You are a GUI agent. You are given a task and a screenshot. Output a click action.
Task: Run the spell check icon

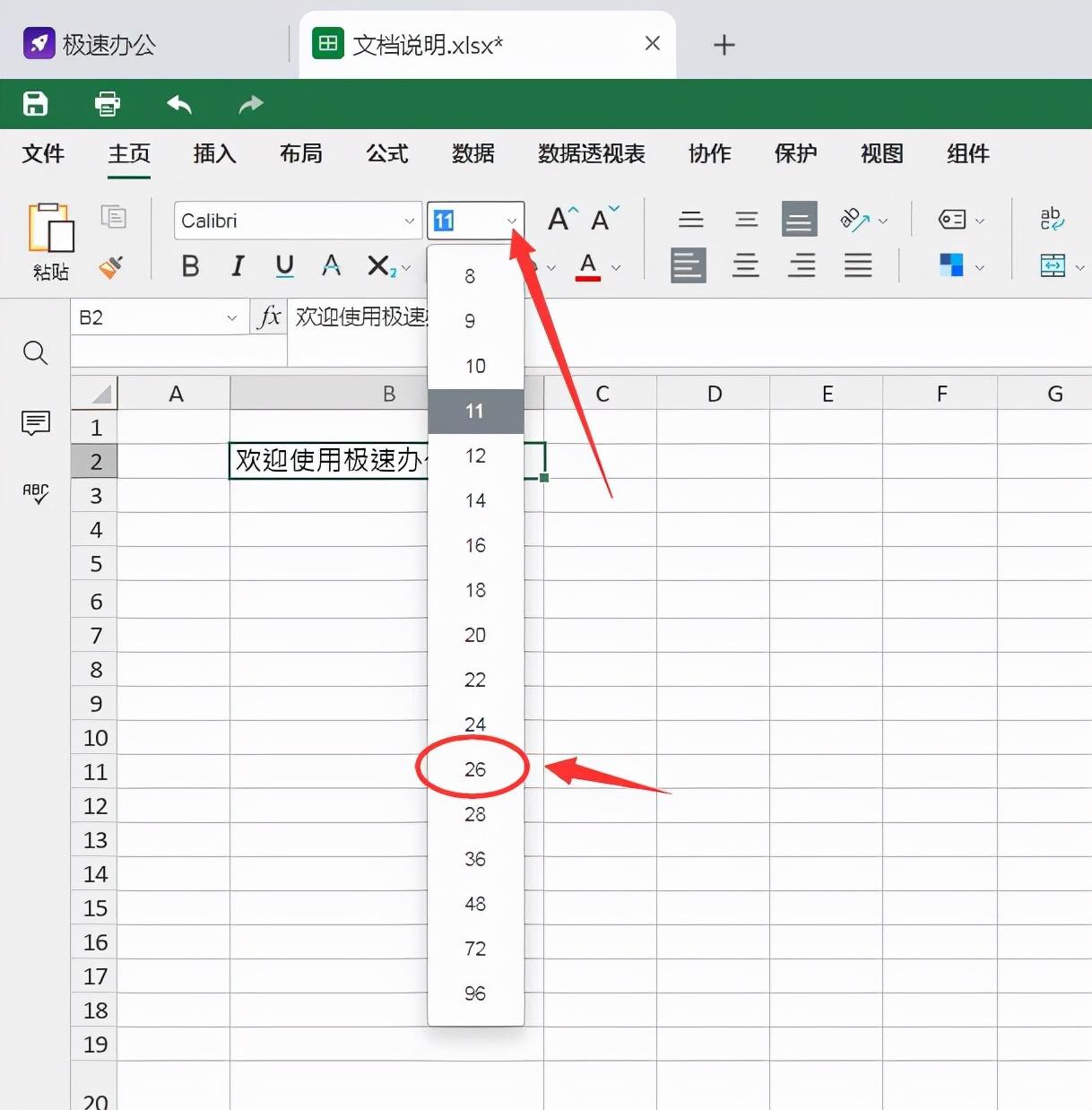35,493
